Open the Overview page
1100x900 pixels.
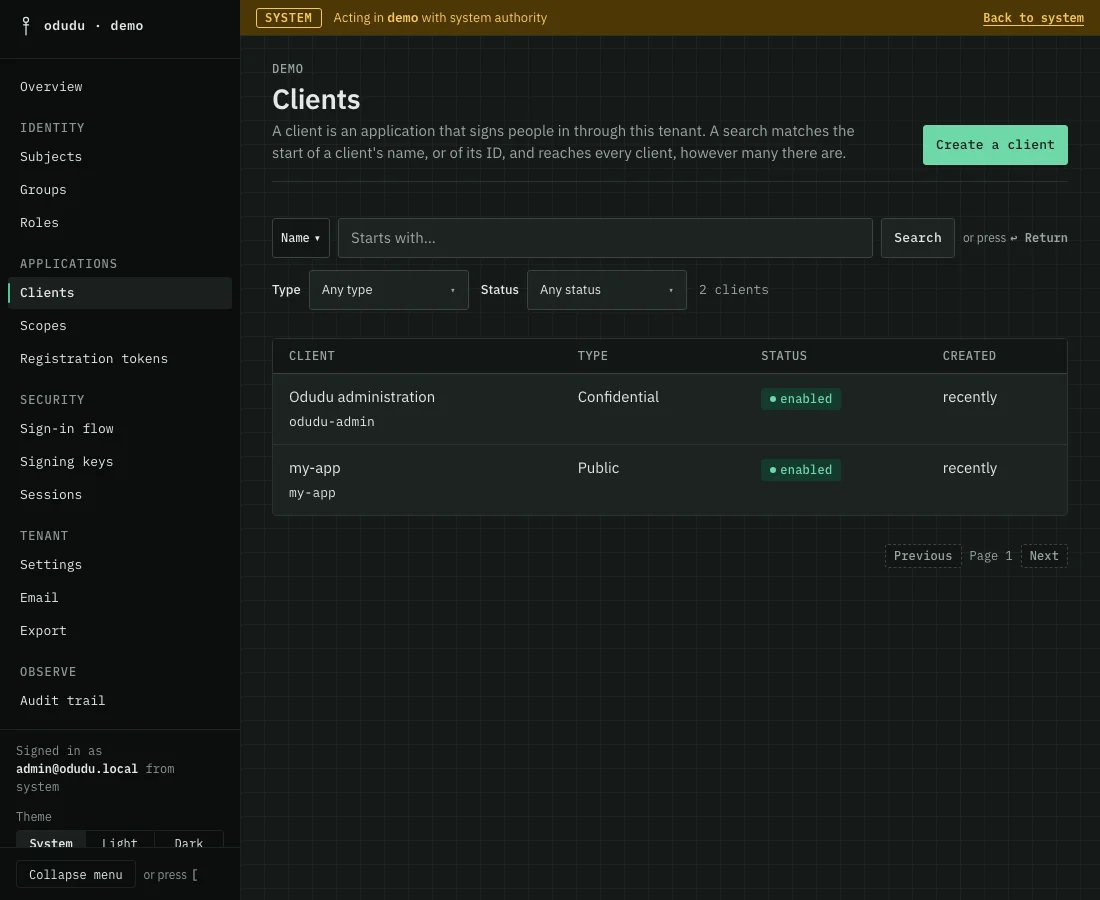click(51, 86)
